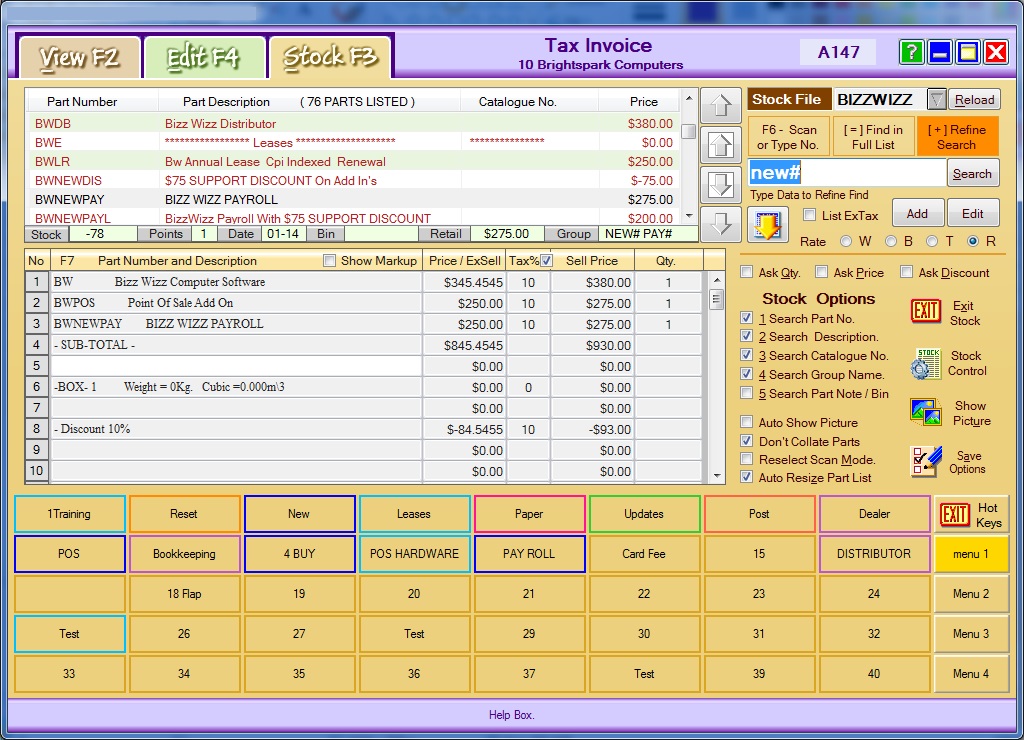Click the boxed up arrow button beside the parts list
The image size is (1024, 740).
[x=721, y=145]
